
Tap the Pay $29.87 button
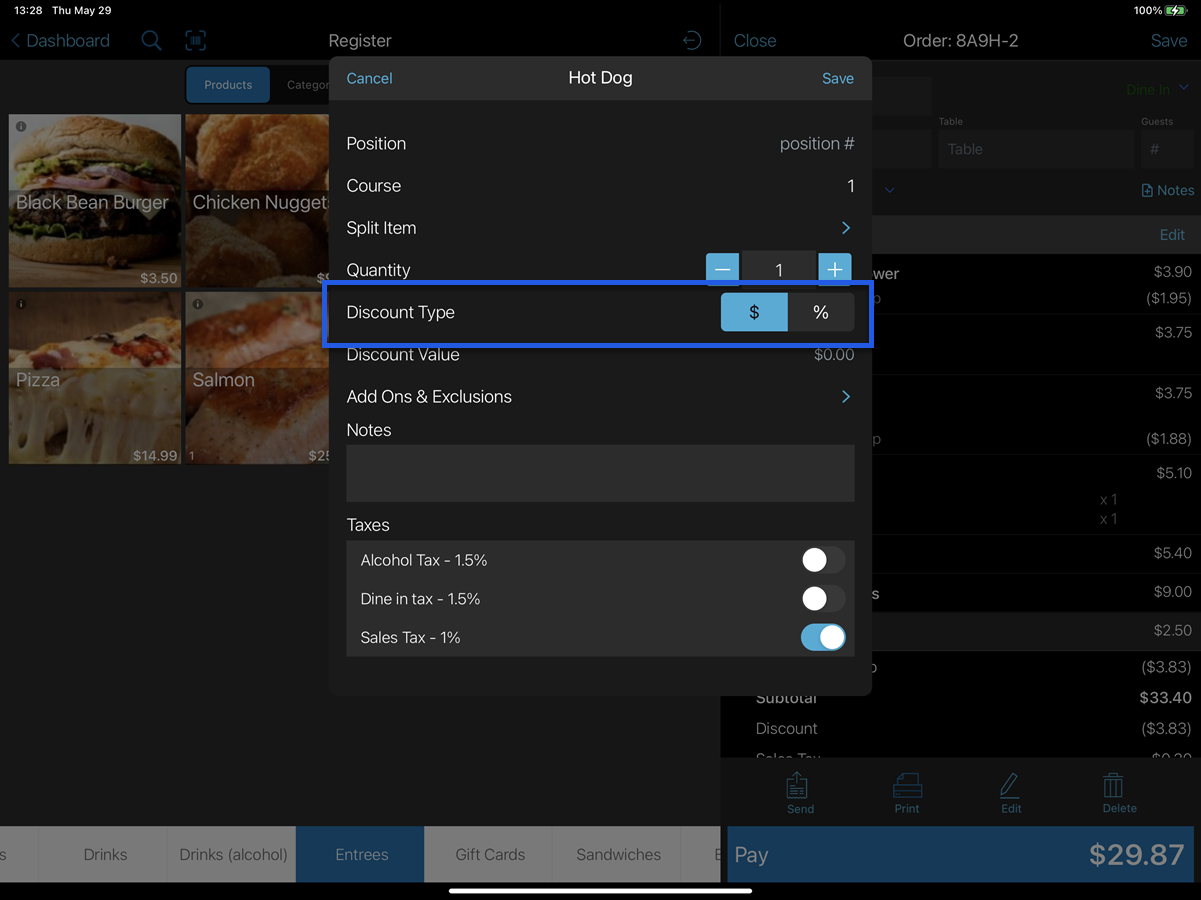[x=960, y=854]
